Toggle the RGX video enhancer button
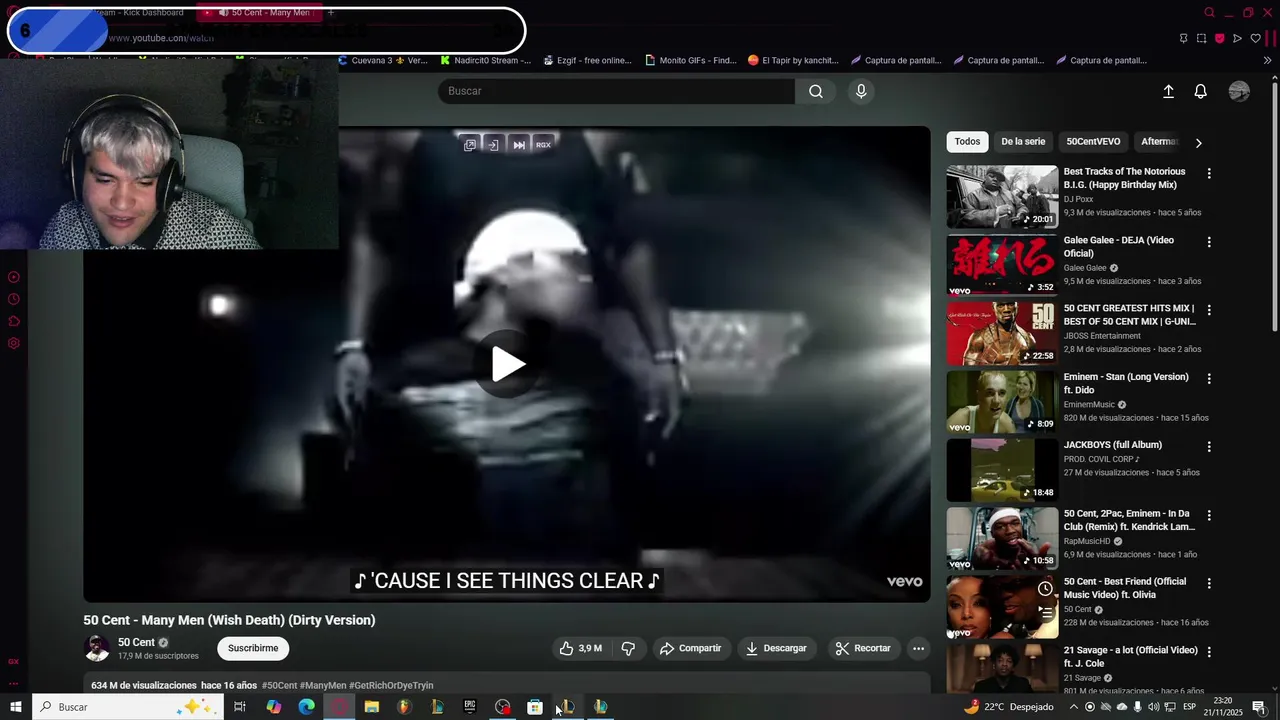Screen dimensions: 1280x720 543,145
